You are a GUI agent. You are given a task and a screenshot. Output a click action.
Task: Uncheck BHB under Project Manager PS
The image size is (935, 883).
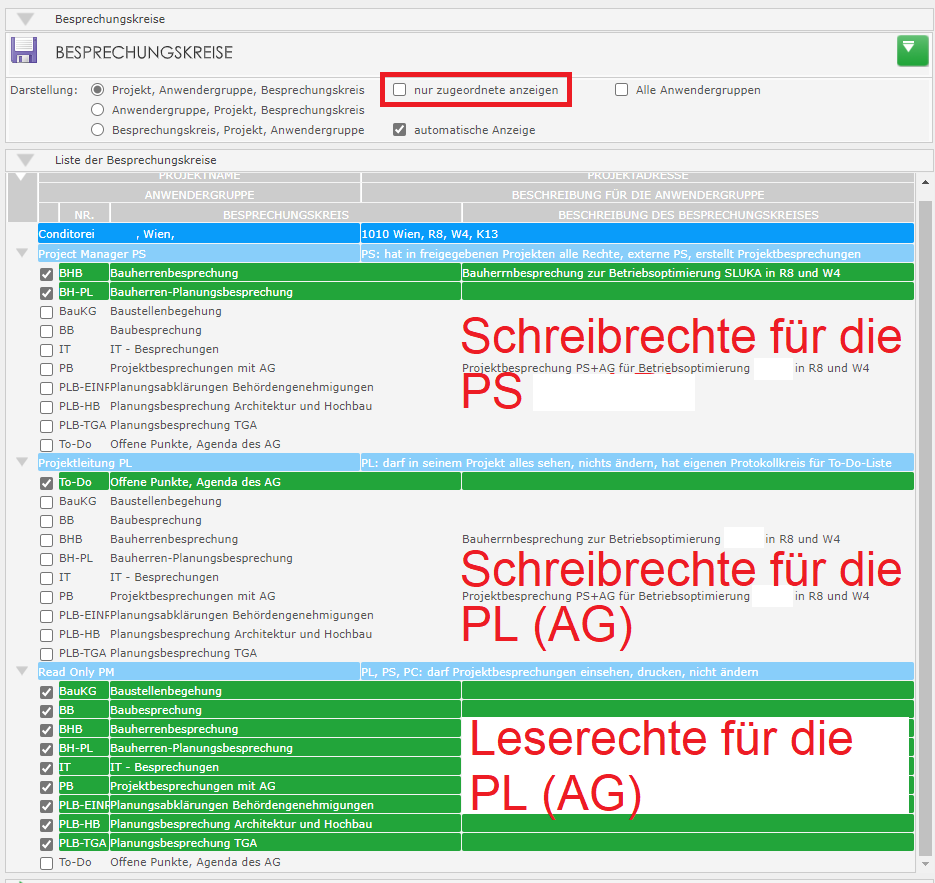click(47, 274)
